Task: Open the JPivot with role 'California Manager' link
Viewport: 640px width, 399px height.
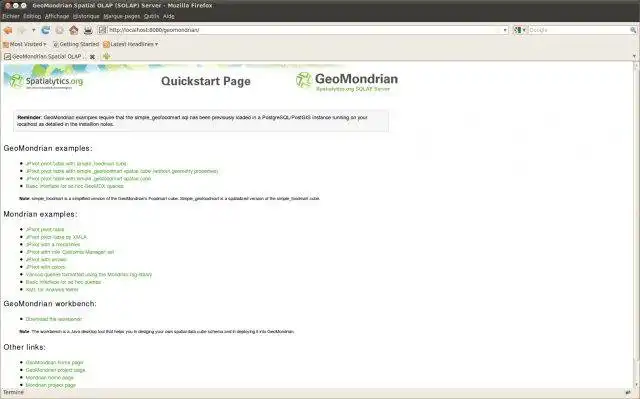Action: tap(70, 252)
